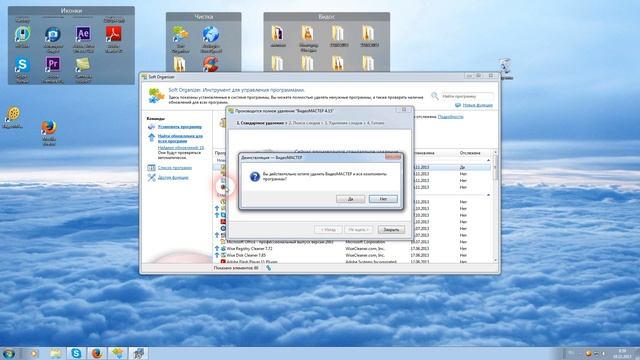
Task: Open Adobe After Effects desktop shortcut
Action: tap(83, 33)
